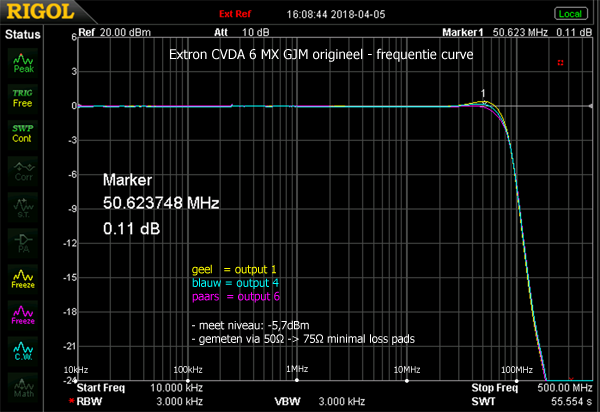The image size is (600, 412).
Task: Click the RIGOL logo
Action: (x=40, y=11)
